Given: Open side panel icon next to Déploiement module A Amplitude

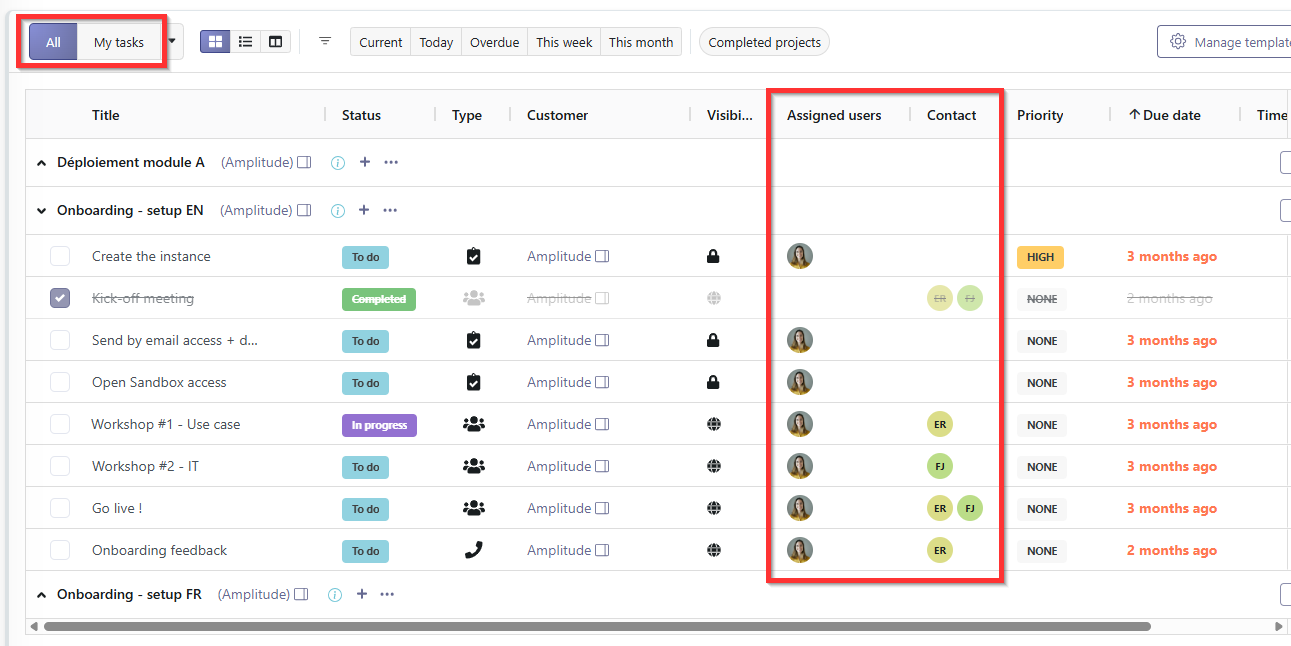Looking at the screenshot, I should coord(304,162).
